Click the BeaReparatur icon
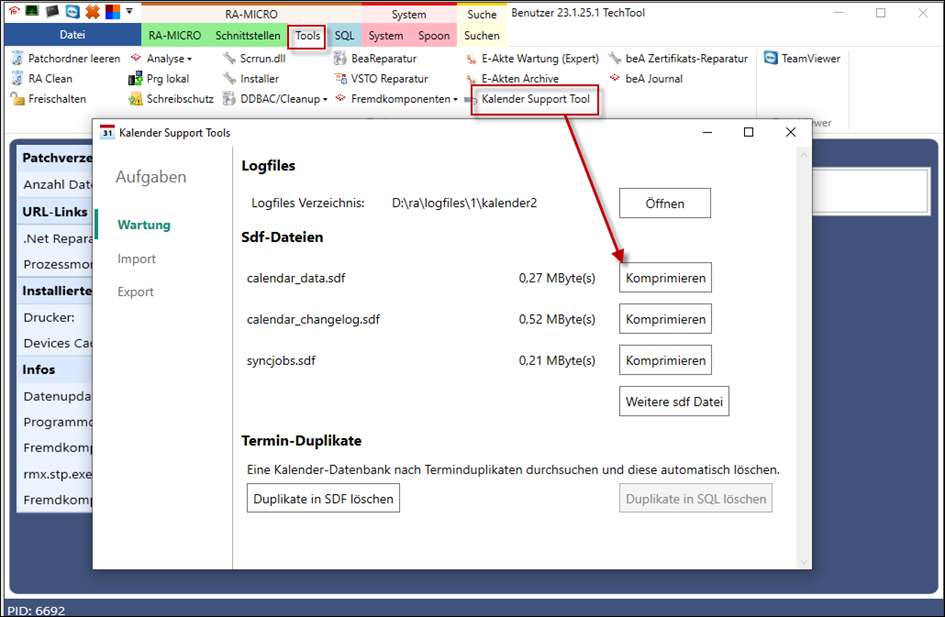This screenshot has height=617, width=945. pos(341,58)
